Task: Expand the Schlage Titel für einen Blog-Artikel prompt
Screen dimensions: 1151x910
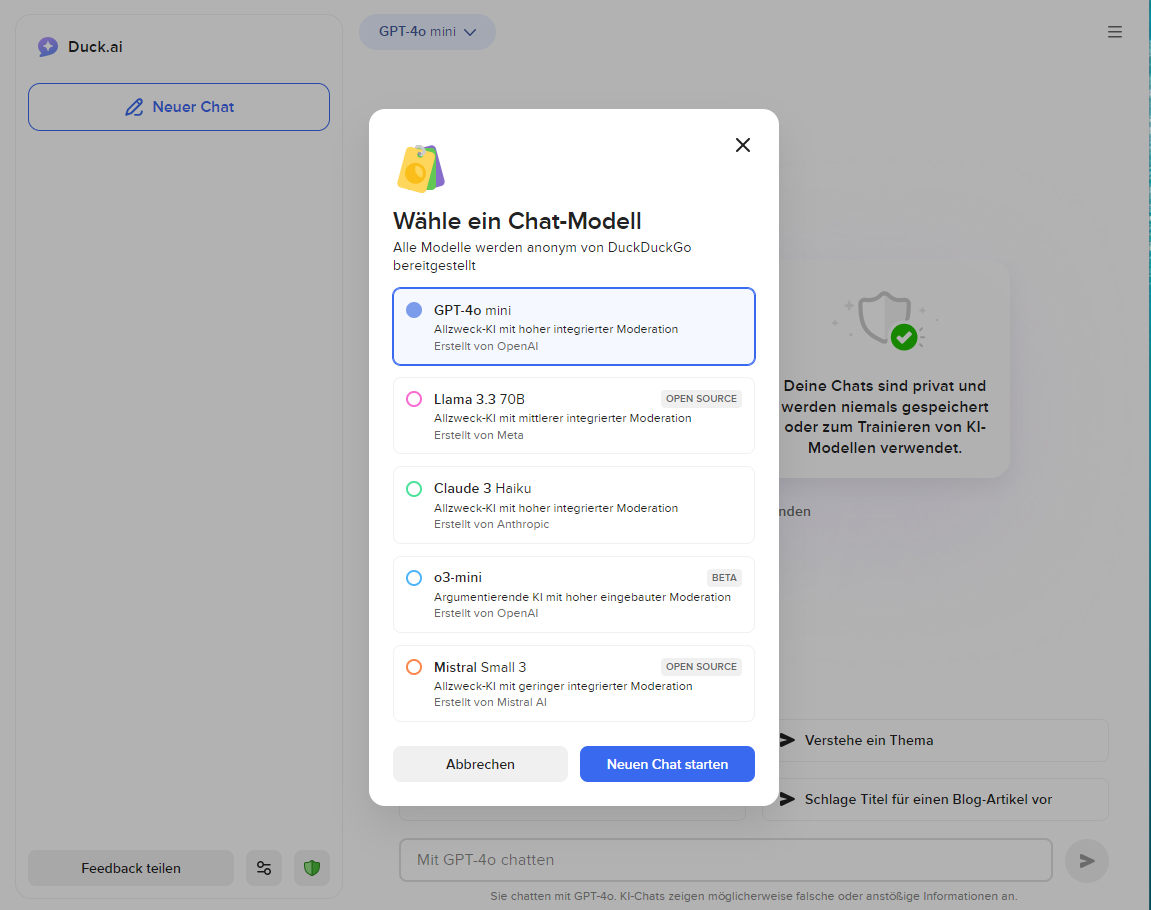Action: [x=935, y=799]
